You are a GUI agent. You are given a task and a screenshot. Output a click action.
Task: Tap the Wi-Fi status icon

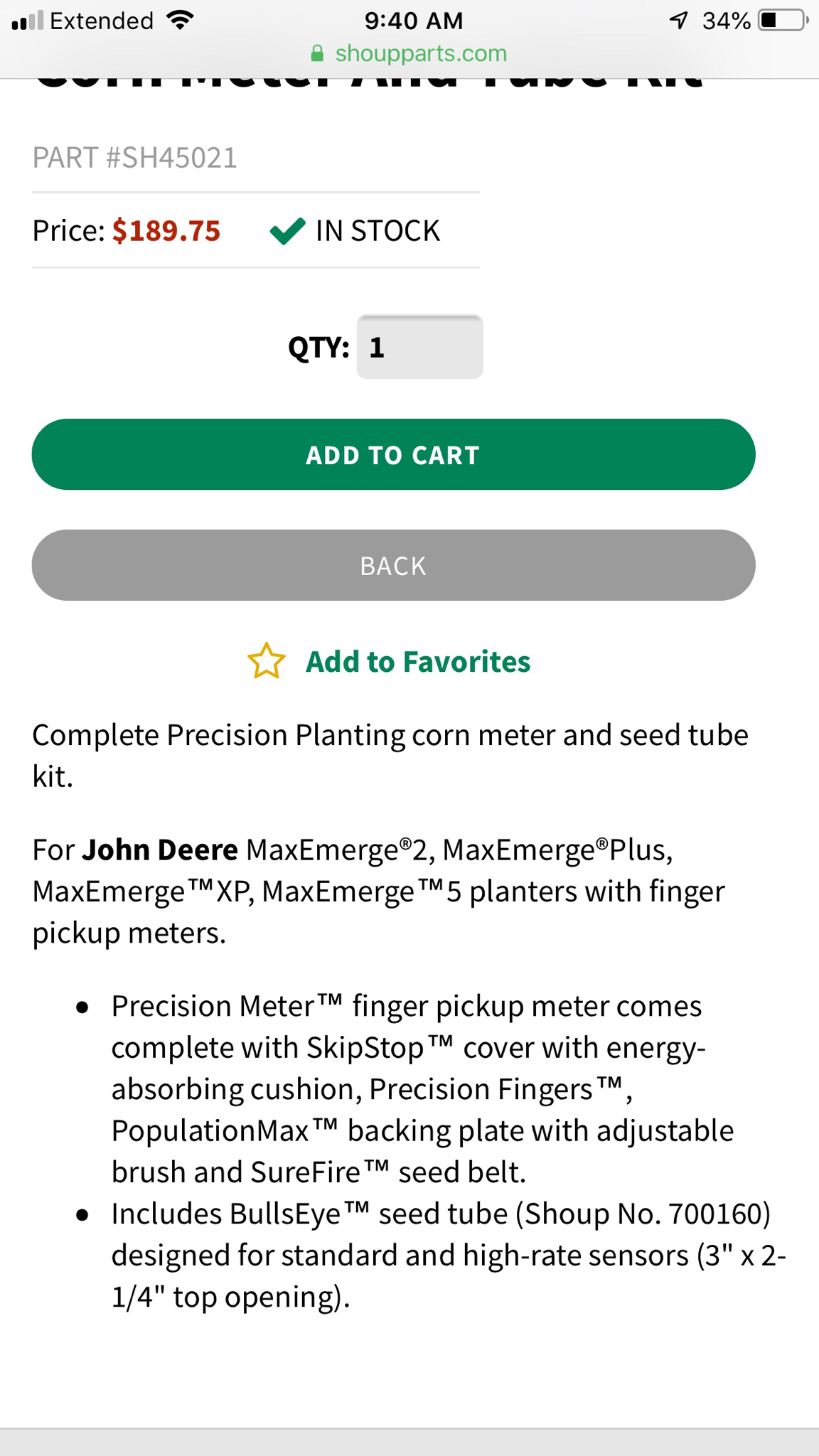pyautogui.click(x=181, y=21)
